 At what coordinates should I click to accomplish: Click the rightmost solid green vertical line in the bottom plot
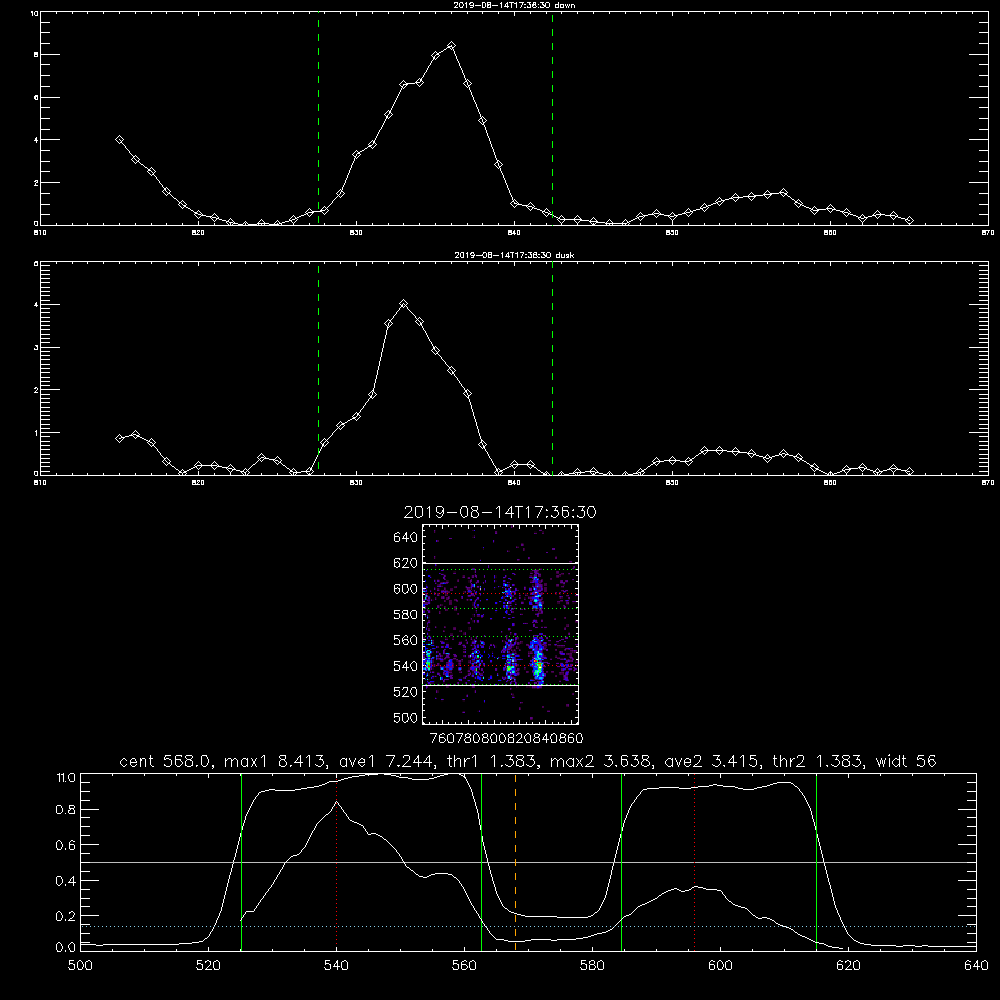pyautogui.click(x=816, y=862)
